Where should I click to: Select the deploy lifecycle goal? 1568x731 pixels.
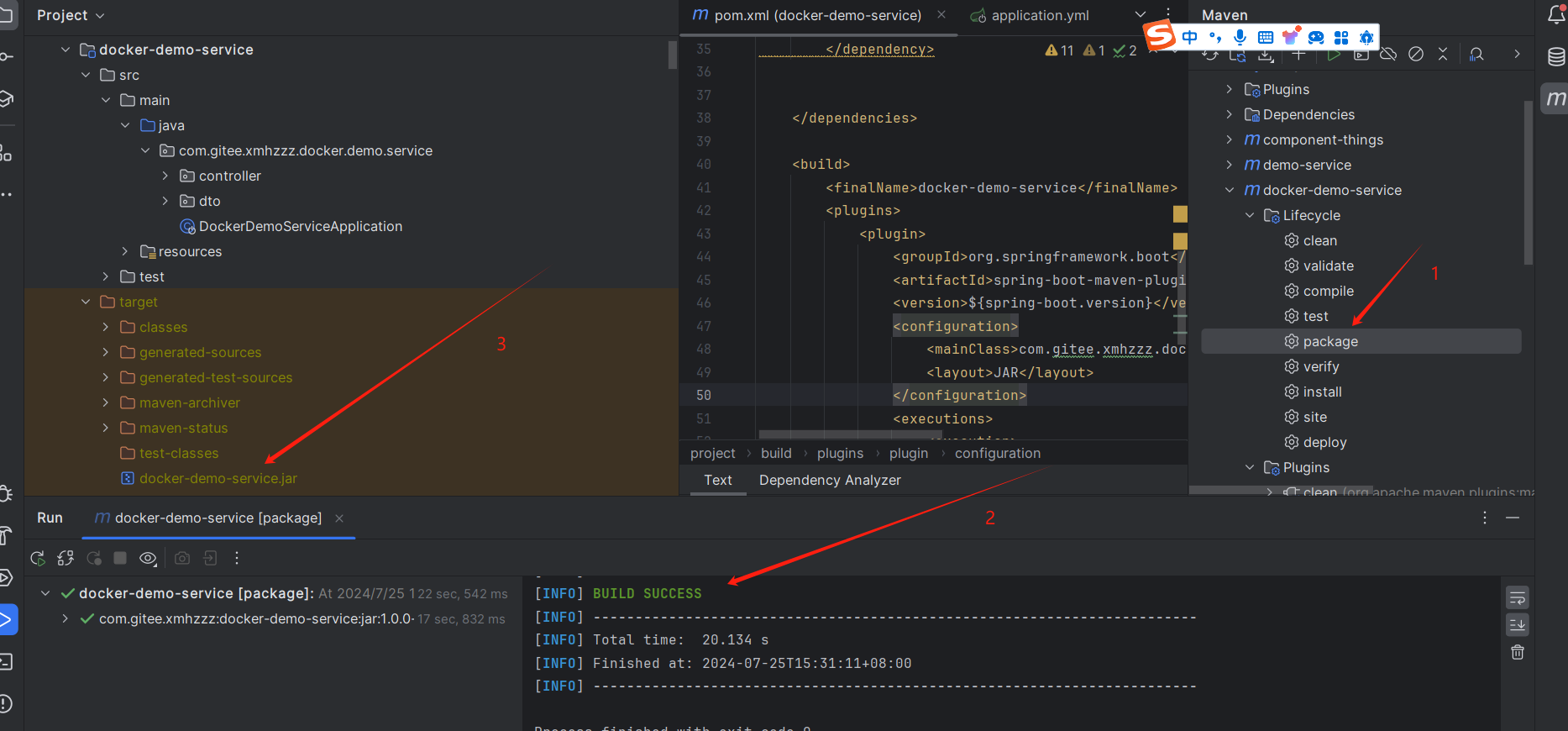pyautogui.click(x=1325, y=442)
